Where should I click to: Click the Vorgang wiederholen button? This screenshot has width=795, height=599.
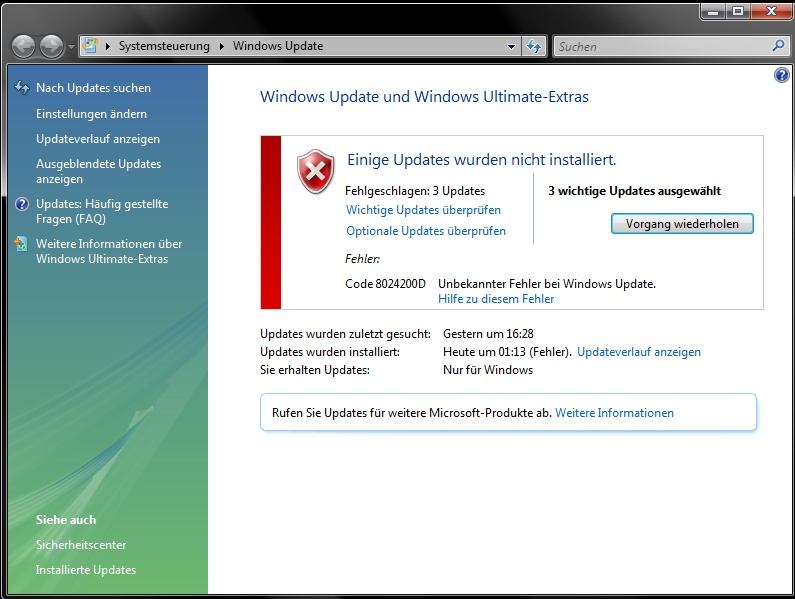(x=682, y=224)
